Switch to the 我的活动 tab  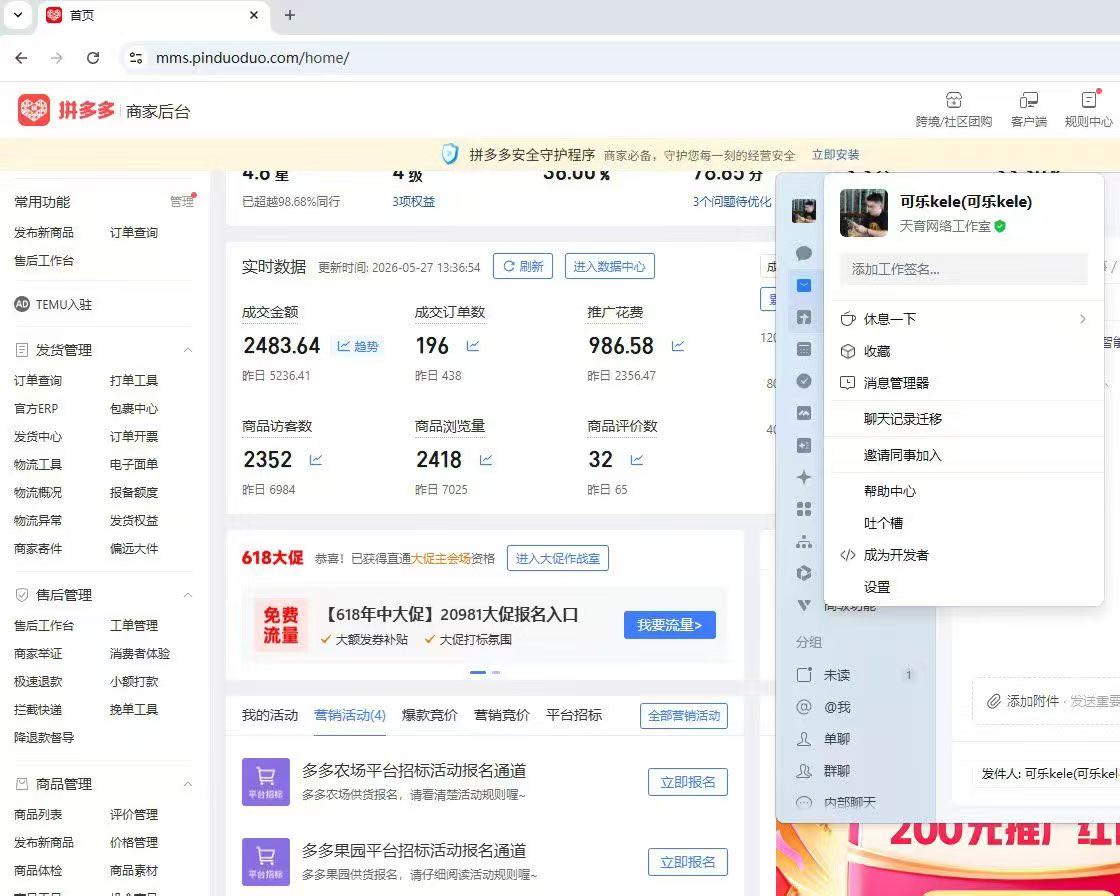269,715
